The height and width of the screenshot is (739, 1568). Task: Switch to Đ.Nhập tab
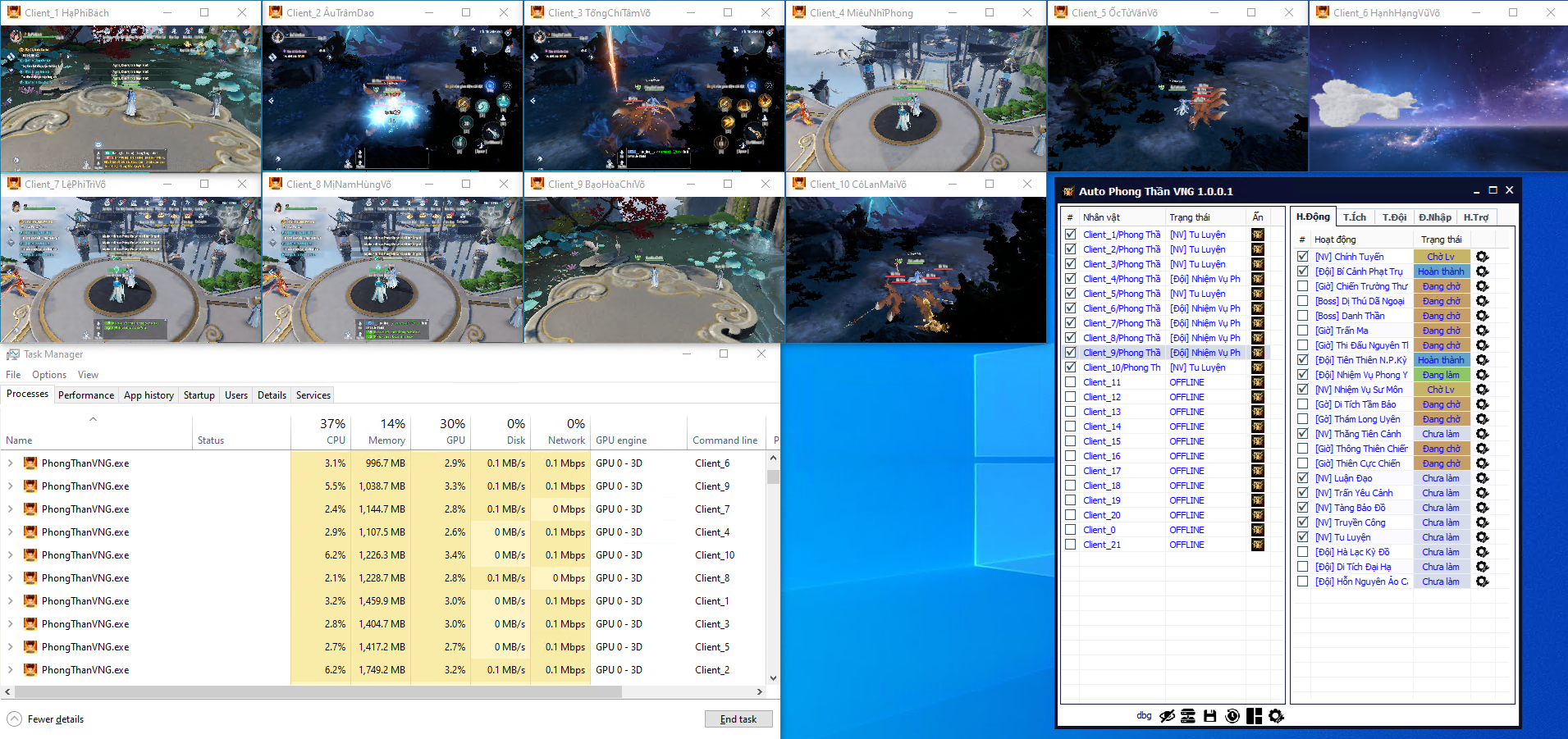(x=1435, y=217)
